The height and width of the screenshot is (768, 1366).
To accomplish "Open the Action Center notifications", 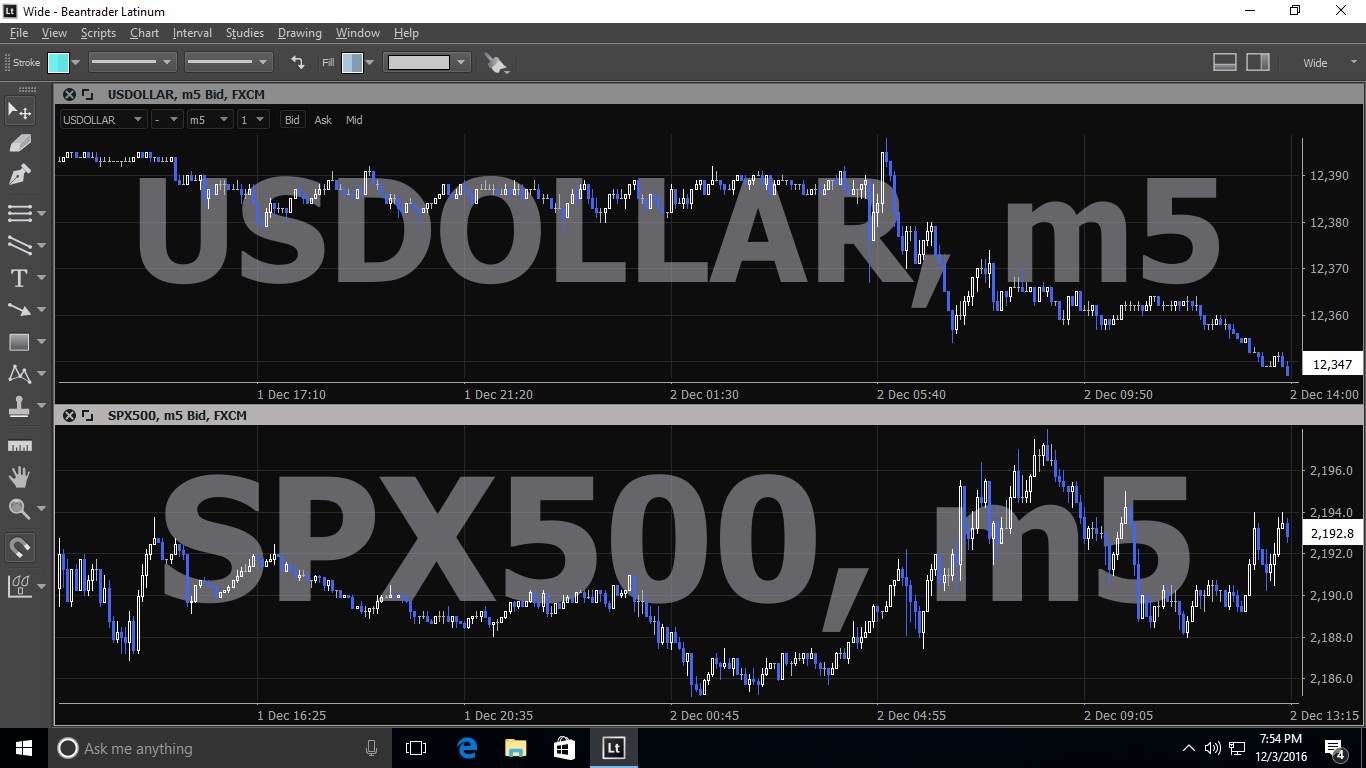I will (x=1334, y=748).
